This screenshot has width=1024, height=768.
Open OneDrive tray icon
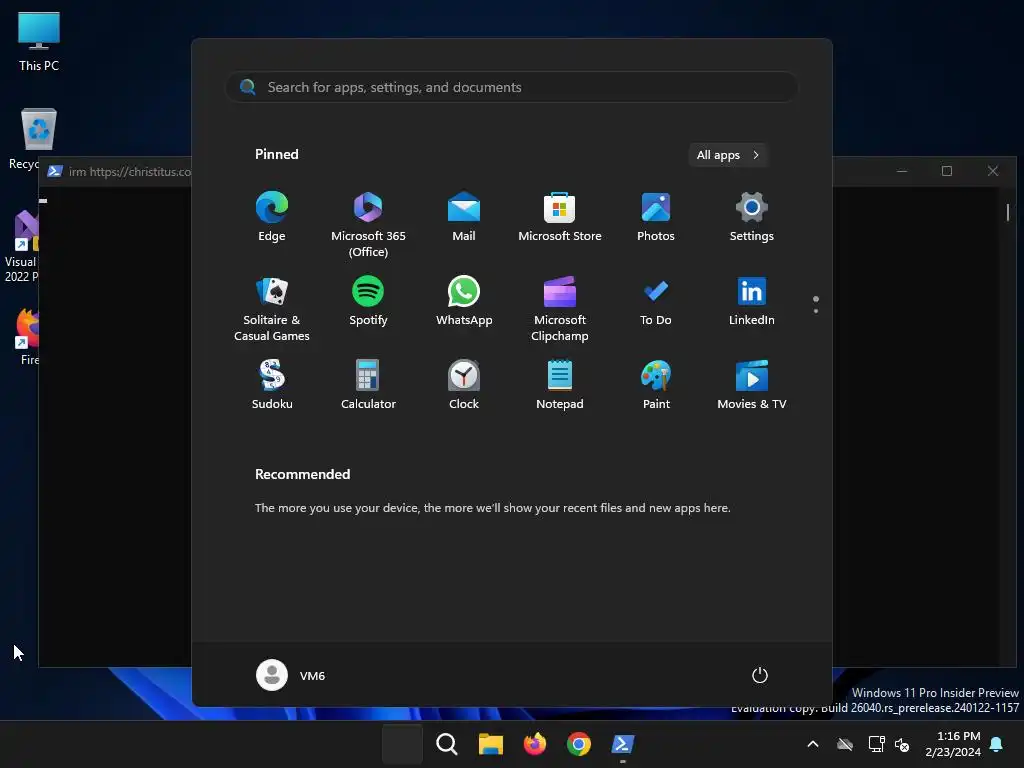click(845, 744)
